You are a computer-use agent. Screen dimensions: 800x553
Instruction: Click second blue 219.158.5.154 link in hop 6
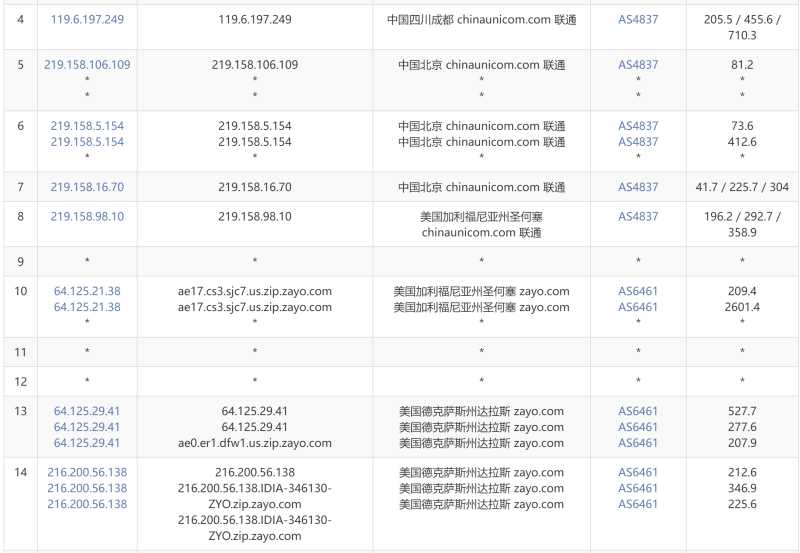tap(87, 142)
